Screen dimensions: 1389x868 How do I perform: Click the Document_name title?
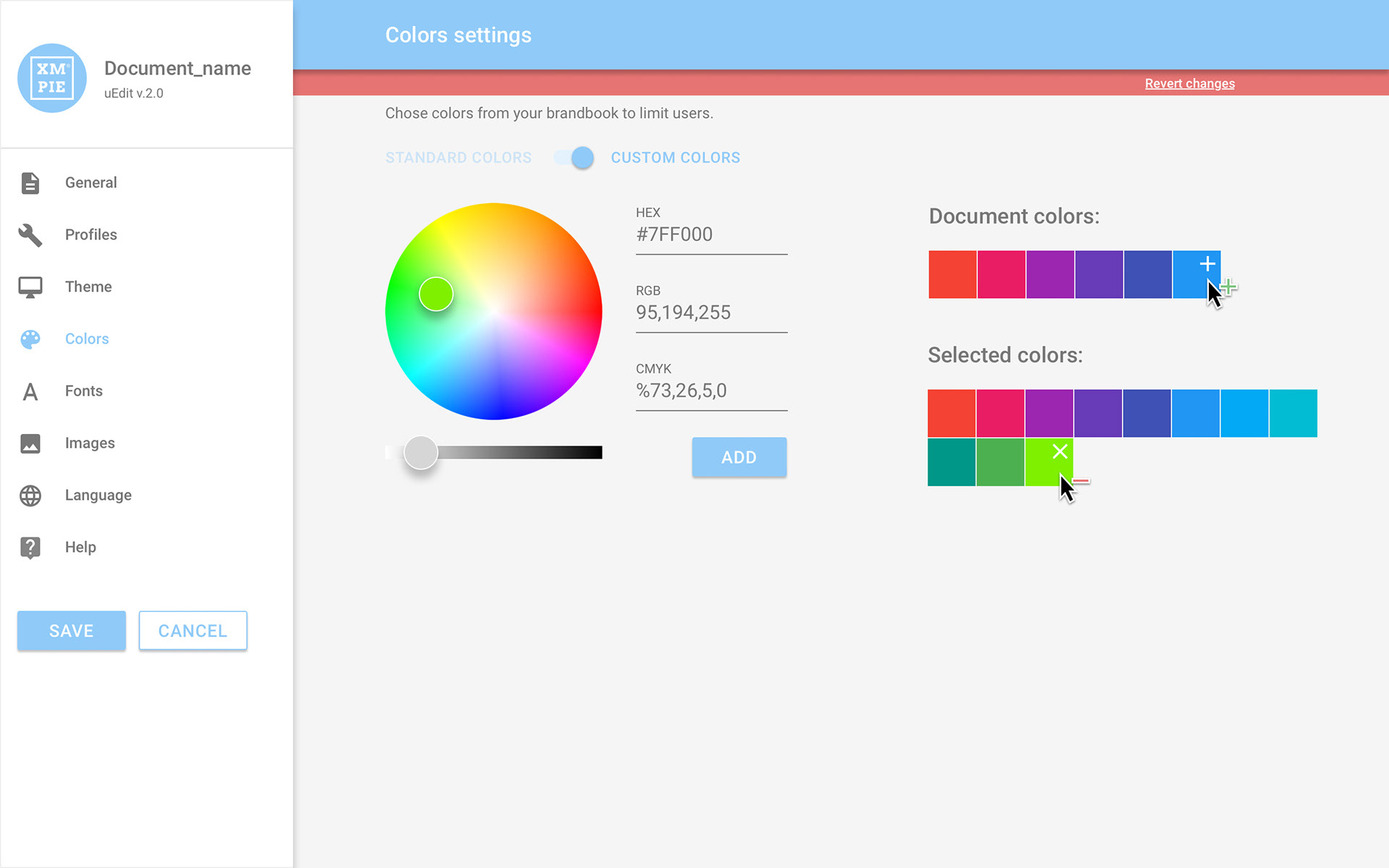(178, 69)
